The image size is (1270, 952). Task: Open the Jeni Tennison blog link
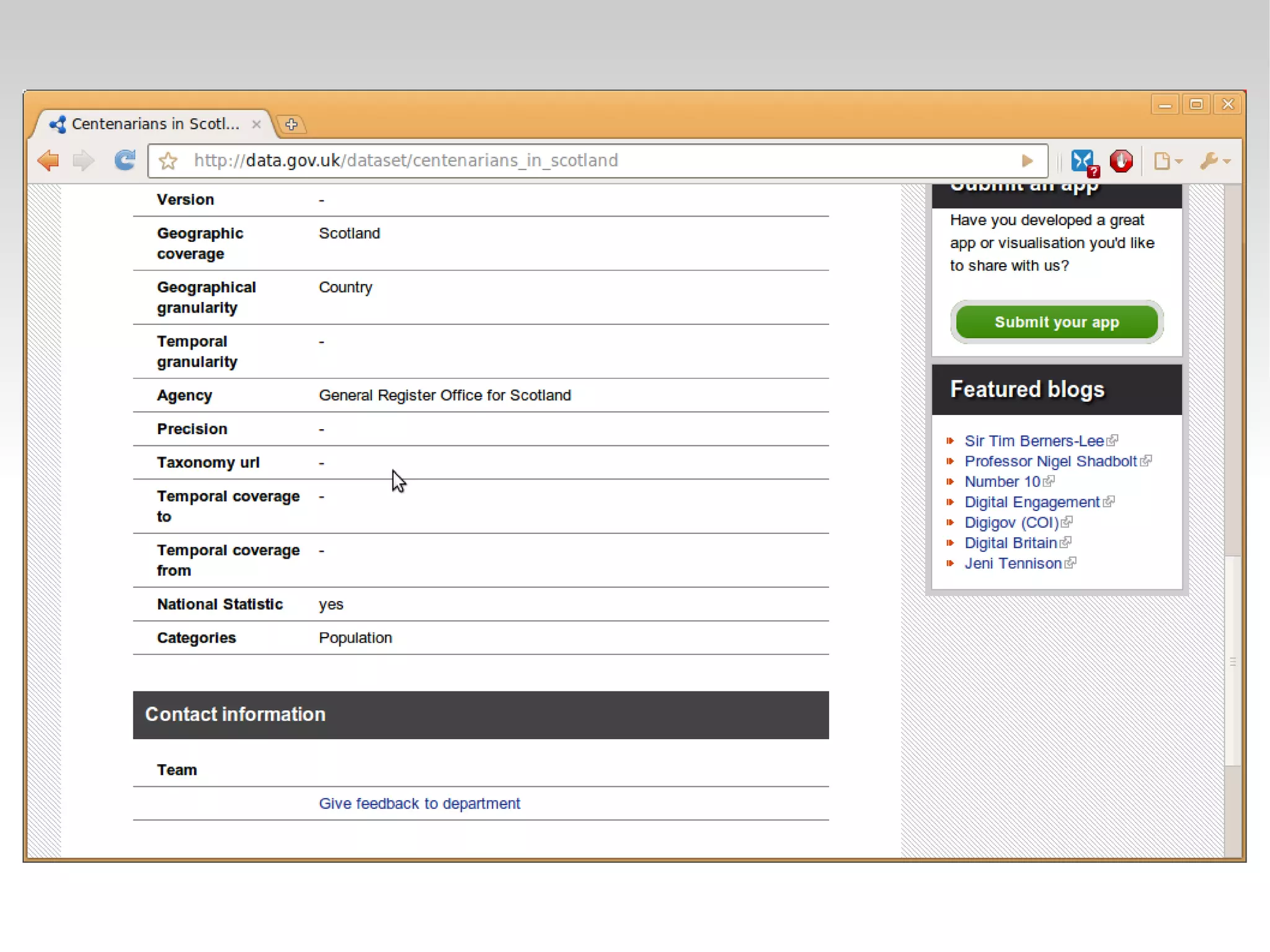point(1013,563)
